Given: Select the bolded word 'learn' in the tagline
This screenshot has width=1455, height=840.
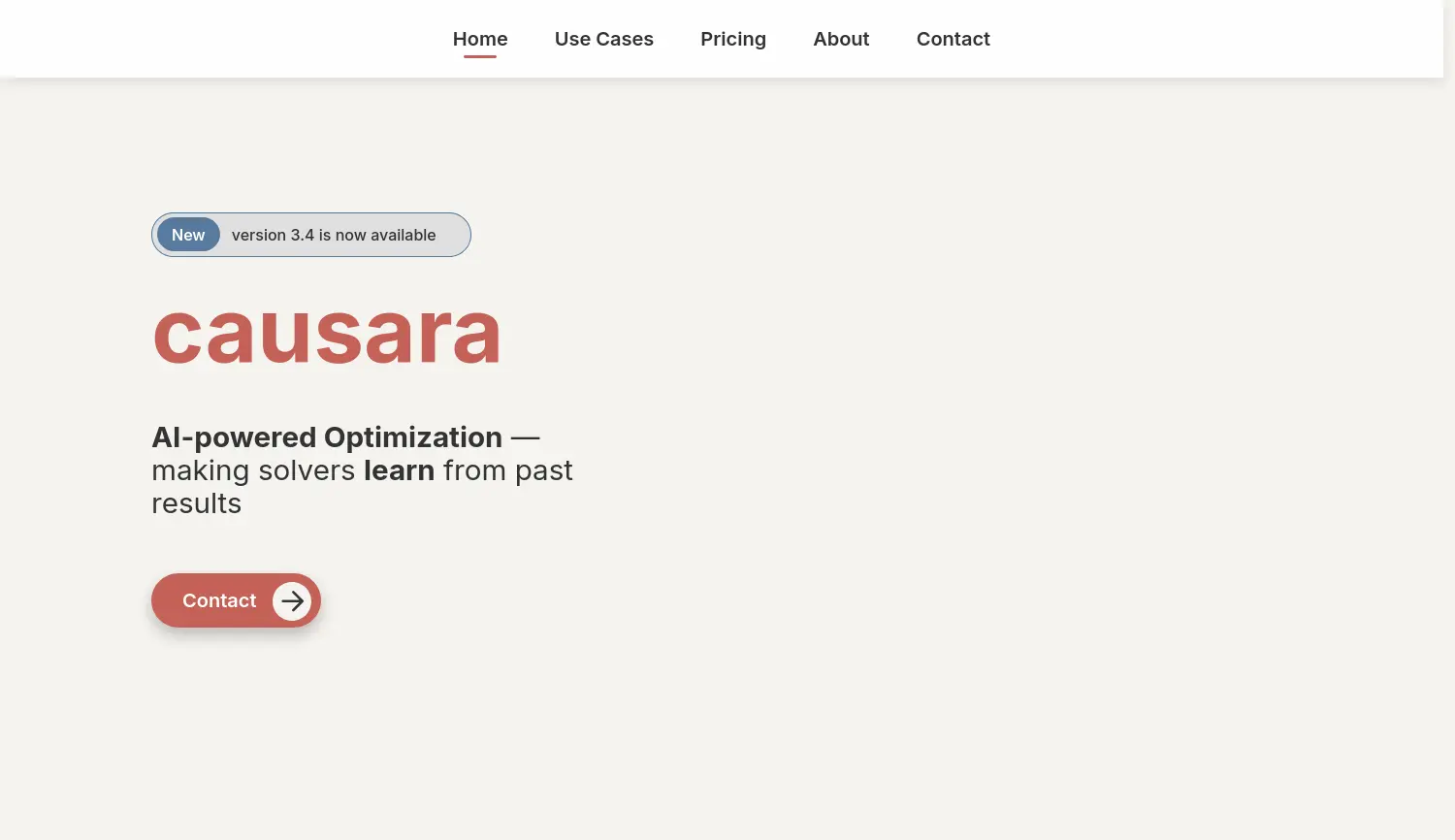Looking at the screenshot, I should point(399,470).
